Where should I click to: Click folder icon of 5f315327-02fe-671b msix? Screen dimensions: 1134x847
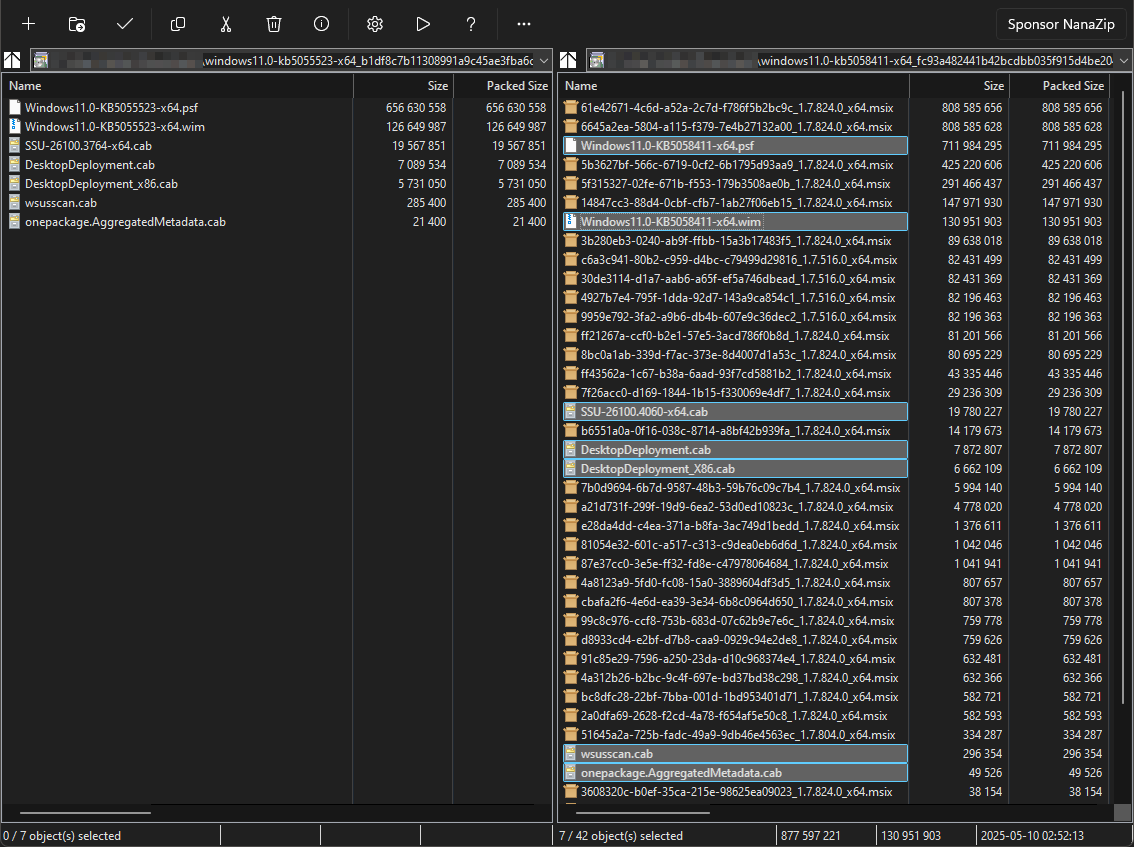[571, 184]
